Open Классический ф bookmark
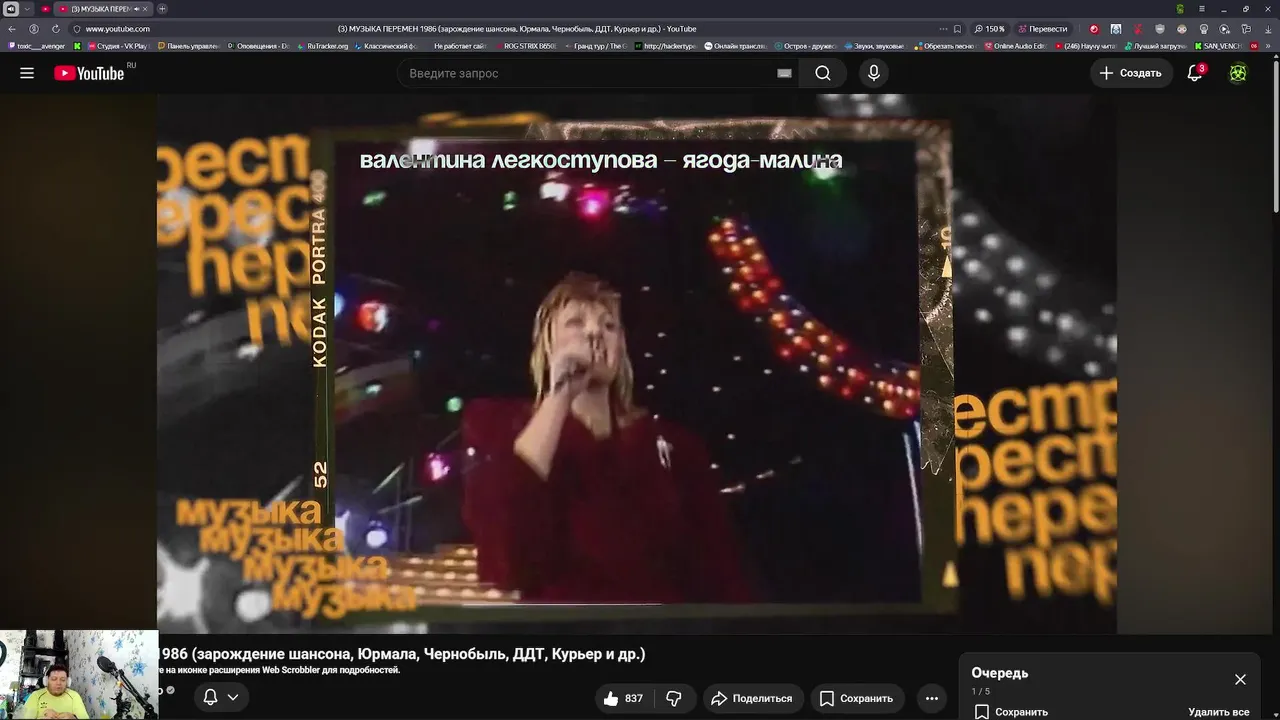The height and width of the screenshot is (720, 1280). pos(385,46)
